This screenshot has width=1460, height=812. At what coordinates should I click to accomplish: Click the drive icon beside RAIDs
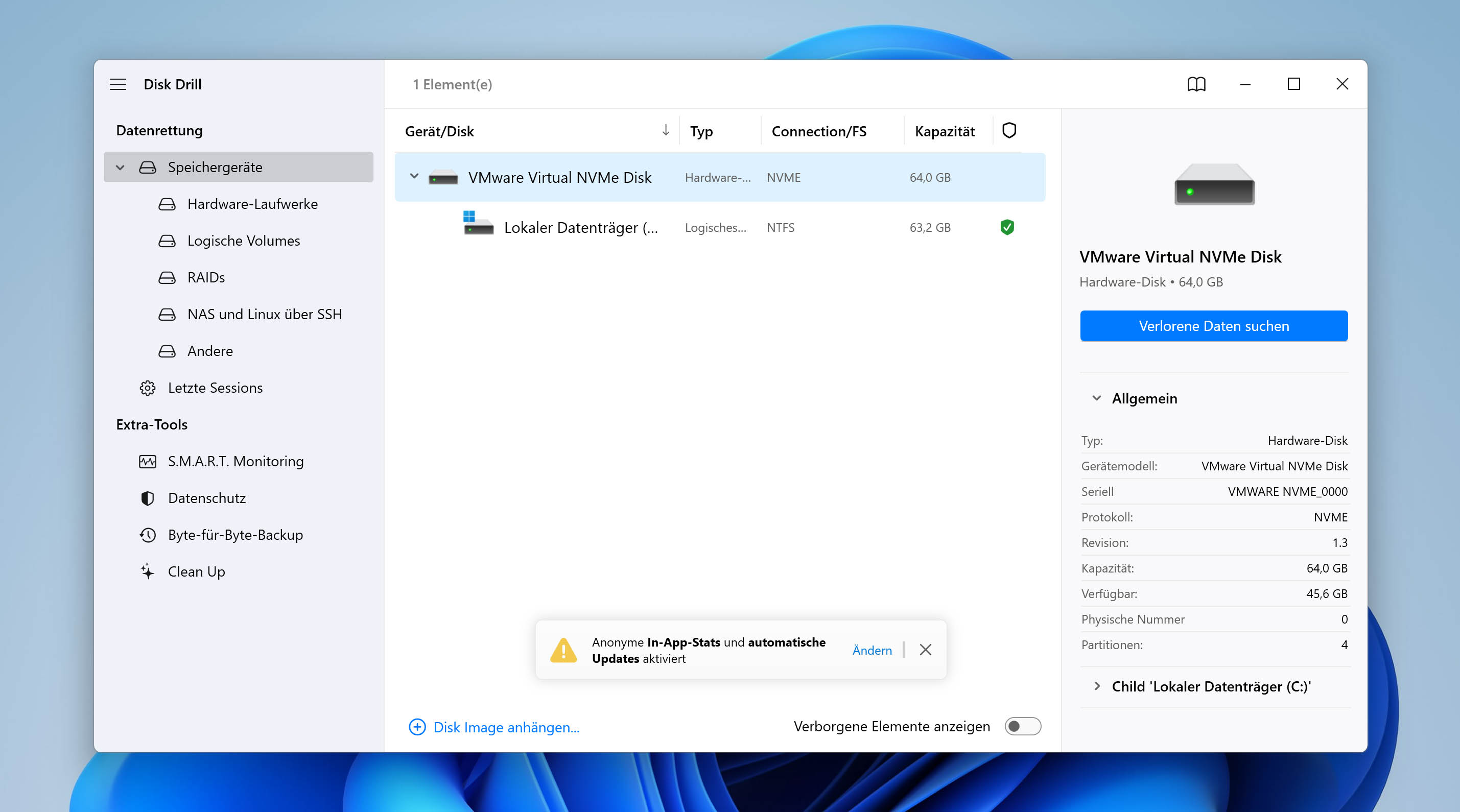point(167,278)
